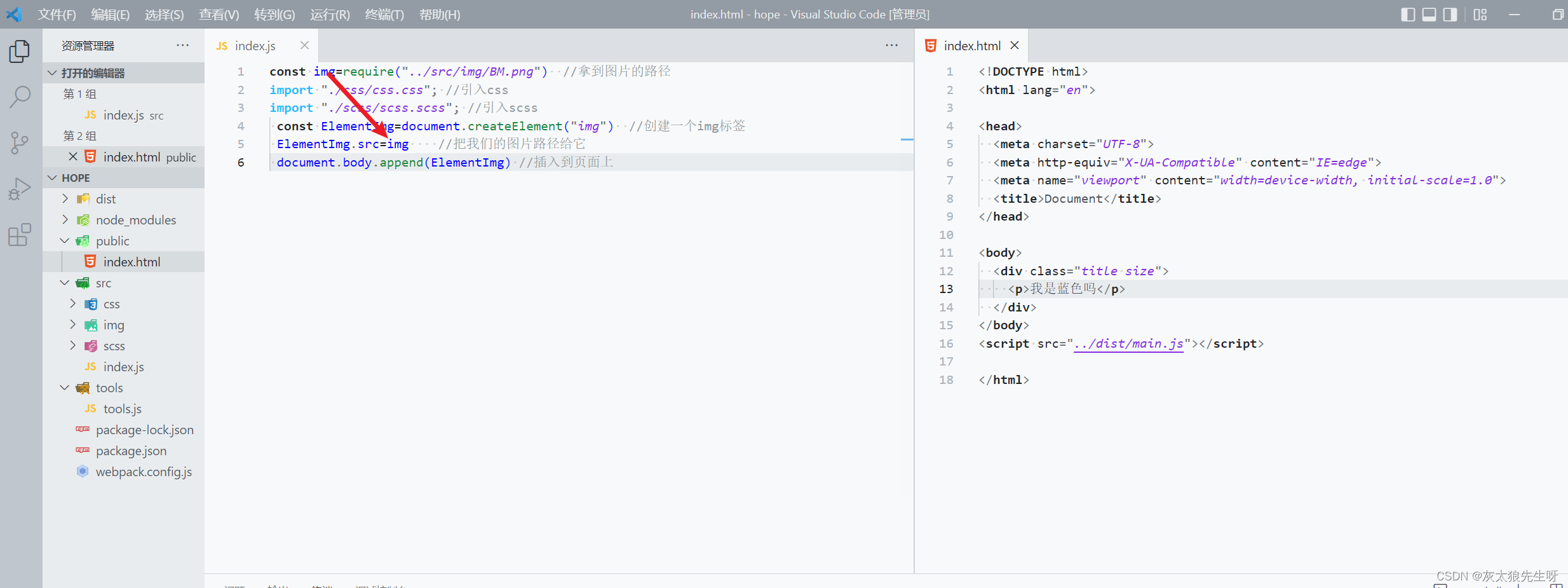Close the index.html editor tab
Image resolution: width=1568 pixels, height=588 pixels.
click(x=1015, y=45)
